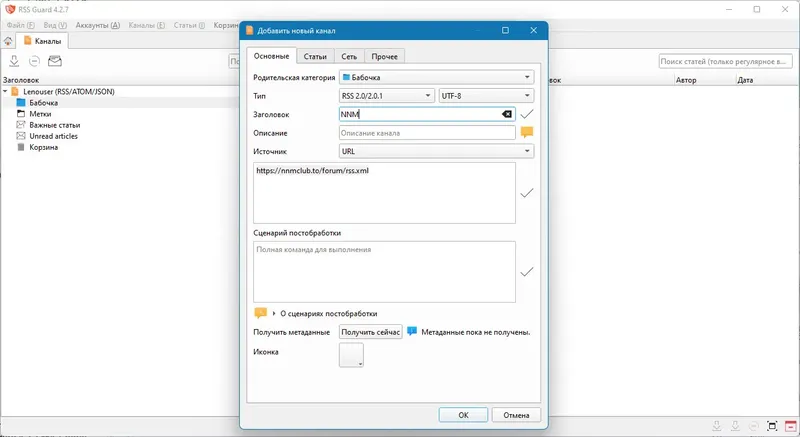
Task: Click the OK button
Action: (463, 415)
